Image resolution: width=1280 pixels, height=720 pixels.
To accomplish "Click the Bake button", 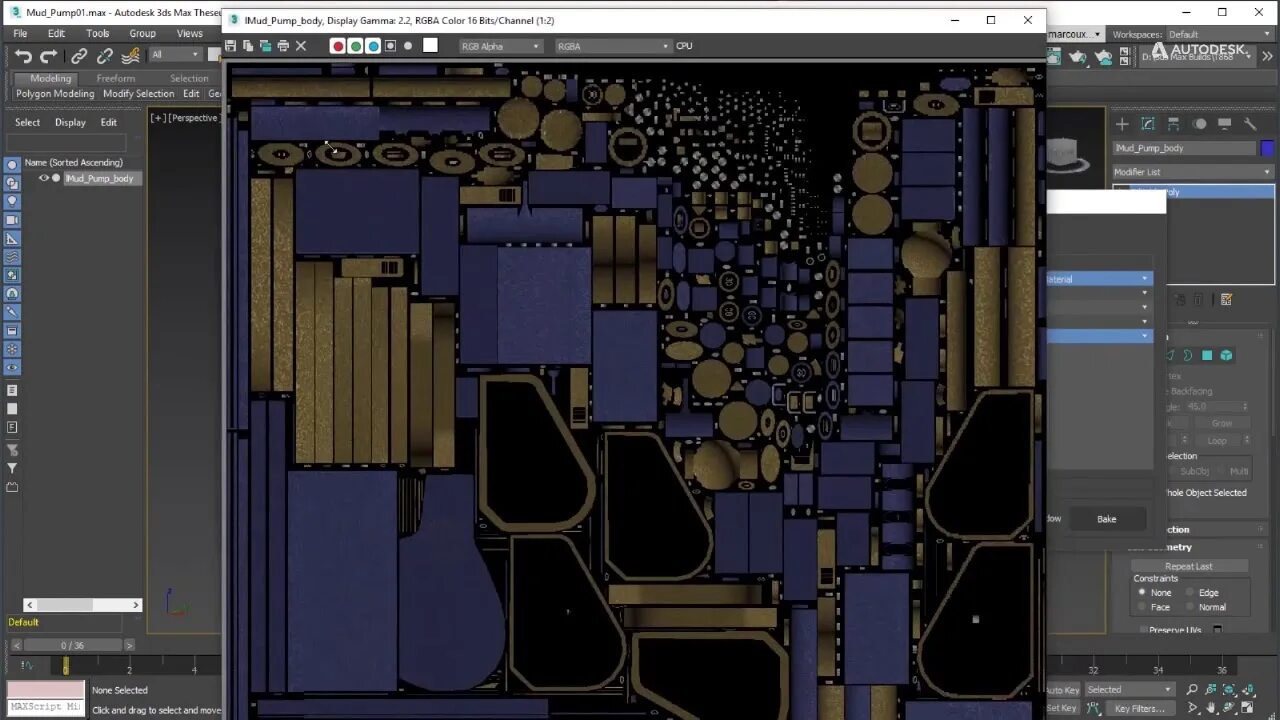I will tap(1107, 519).
